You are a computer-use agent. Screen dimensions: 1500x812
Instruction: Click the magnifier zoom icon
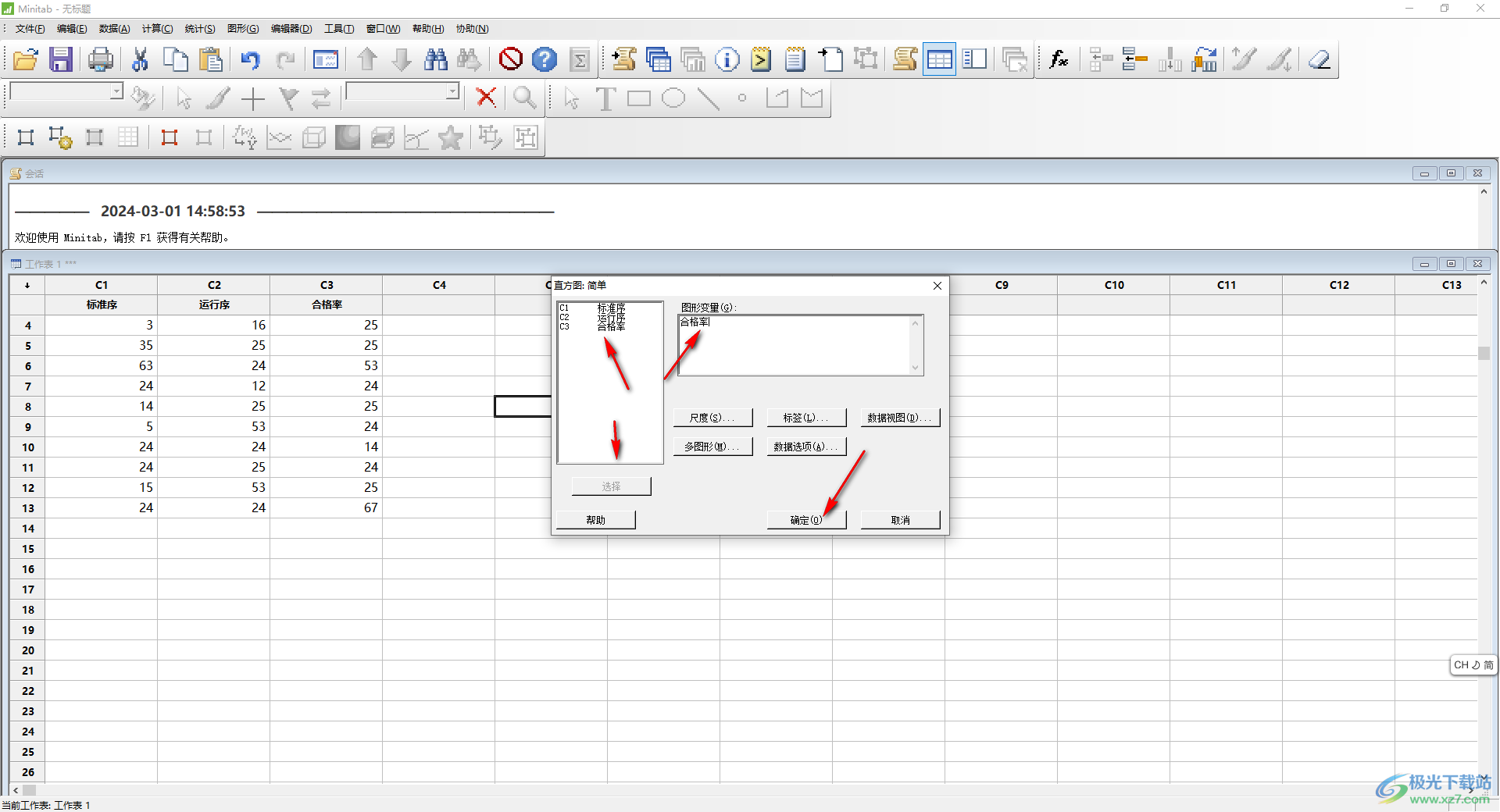[524, 98]
